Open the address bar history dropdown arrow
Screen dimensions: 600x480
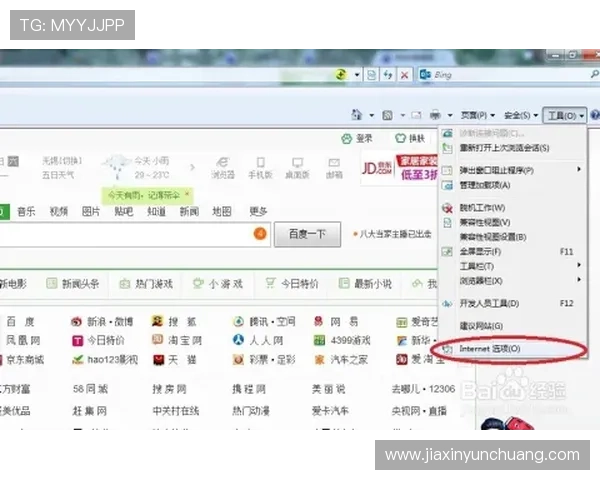click(356, 75)
